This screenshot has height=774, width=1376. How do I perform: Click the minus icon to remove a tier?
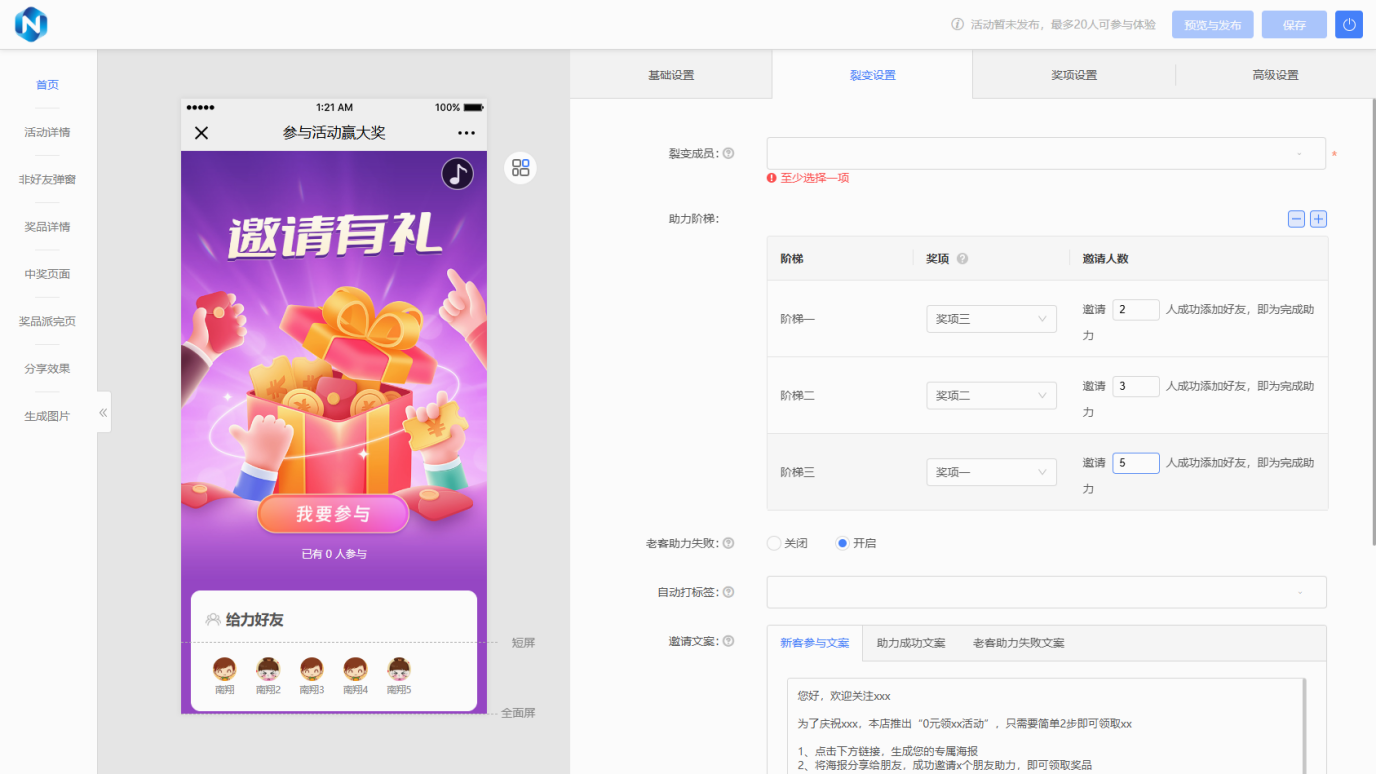click(x=1296, y=218)
